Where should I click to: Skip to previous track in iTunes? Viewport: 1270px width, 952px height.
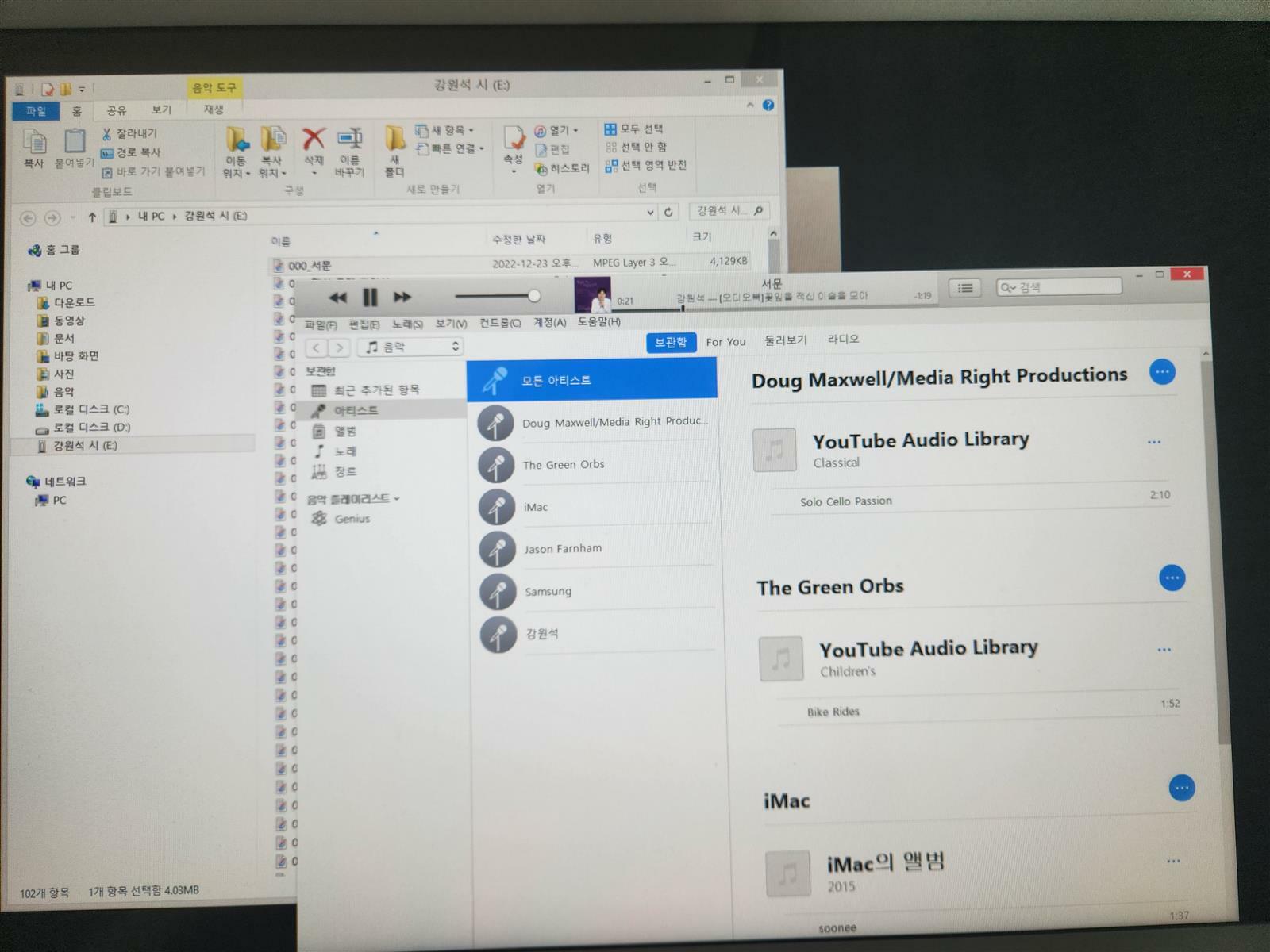(x=337, y=297)
